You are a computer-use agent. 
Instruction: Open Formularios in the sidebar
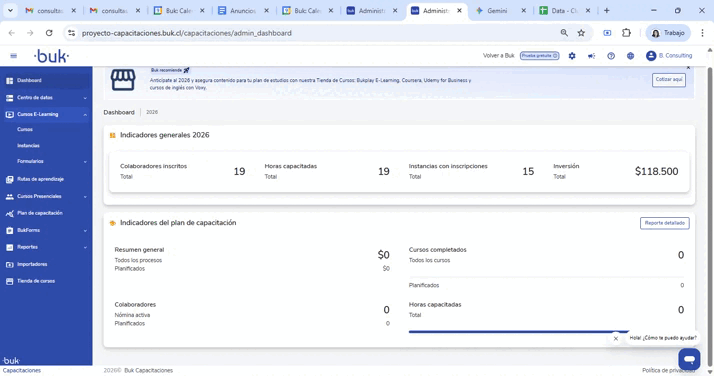pos(31,162)
